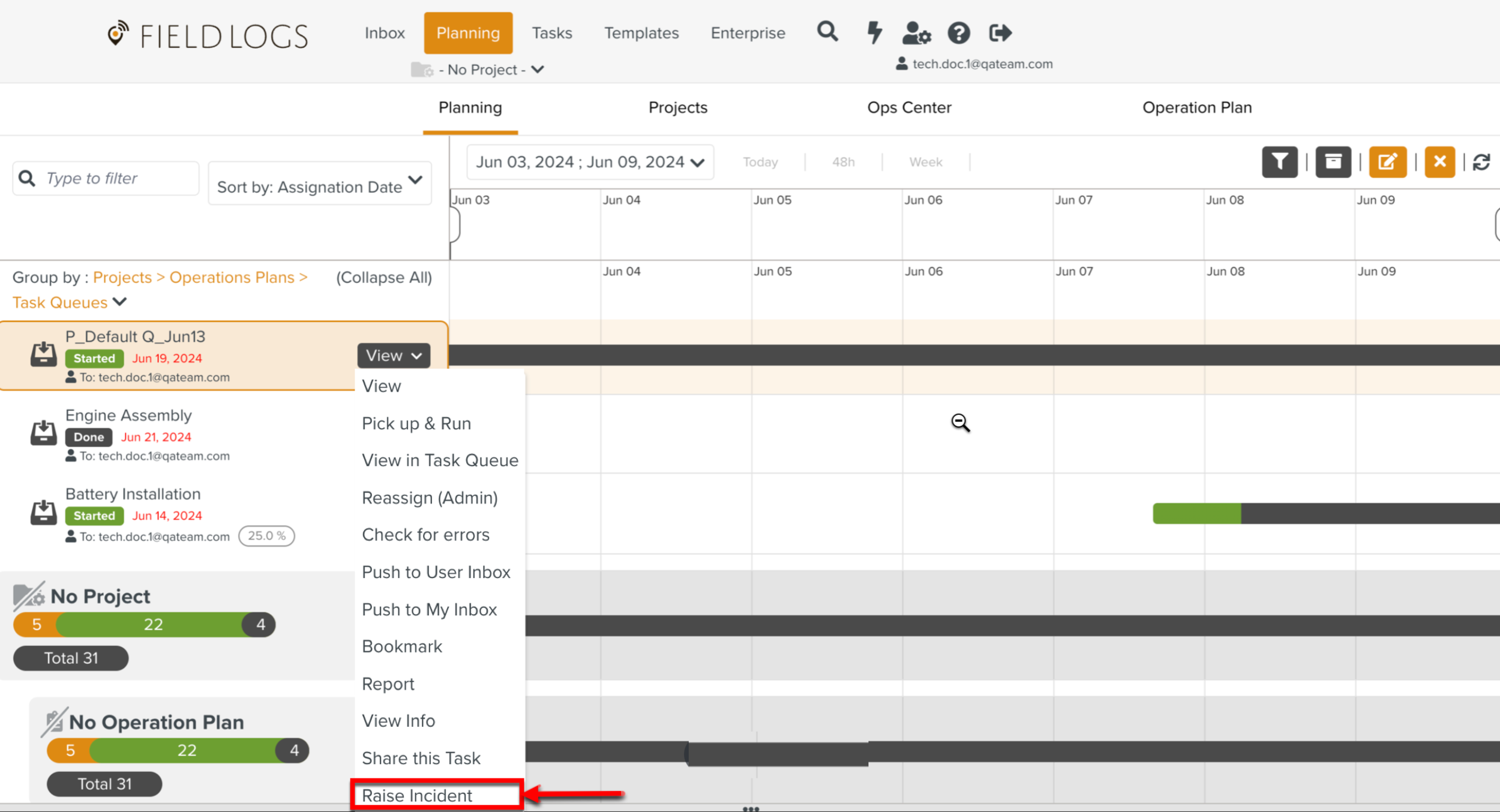Click the logout arrow icon

1000,33
